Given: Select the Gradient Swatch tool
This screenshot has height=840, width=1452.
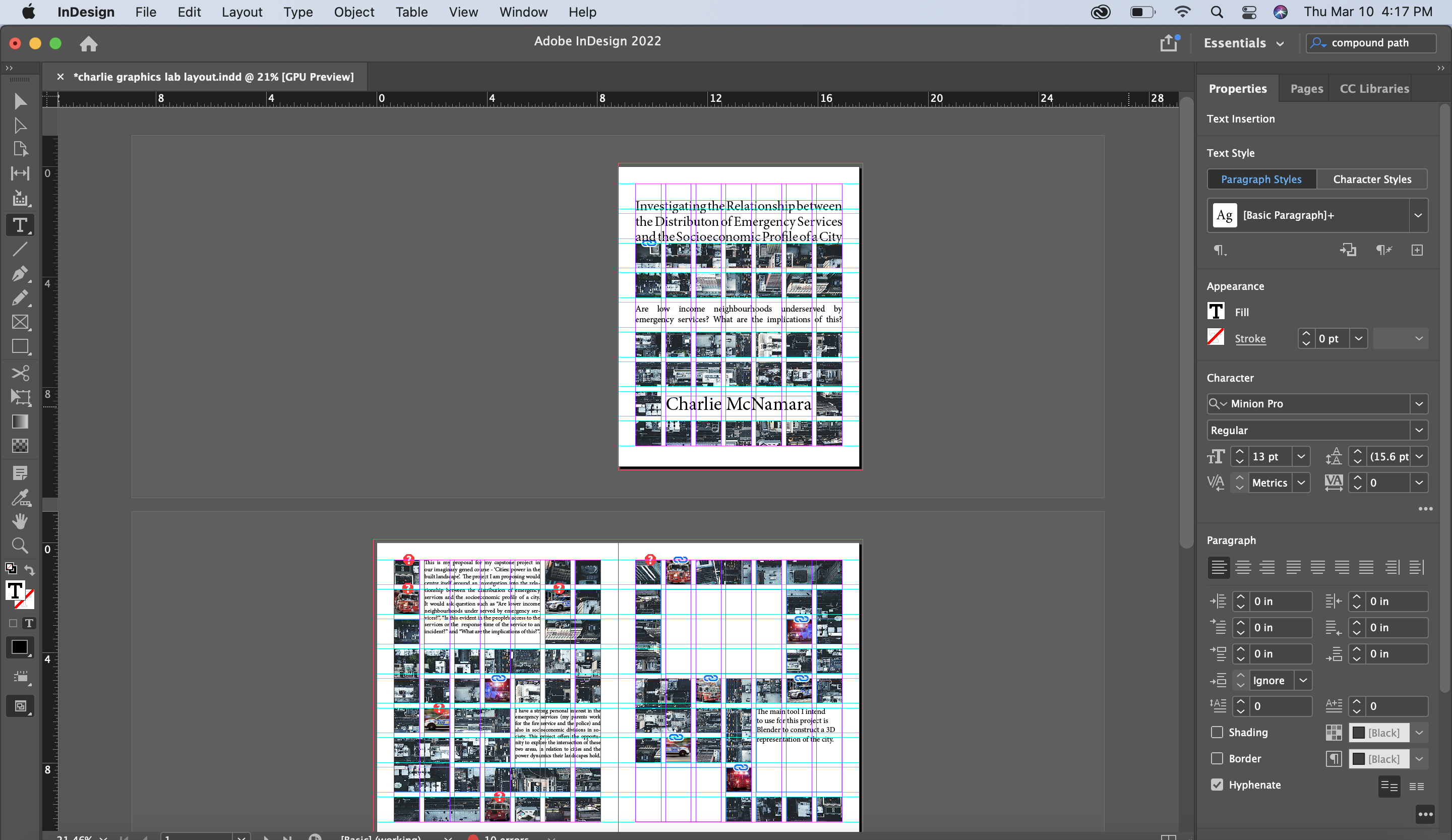Looking at the screenshot, I should click(20, 422).
